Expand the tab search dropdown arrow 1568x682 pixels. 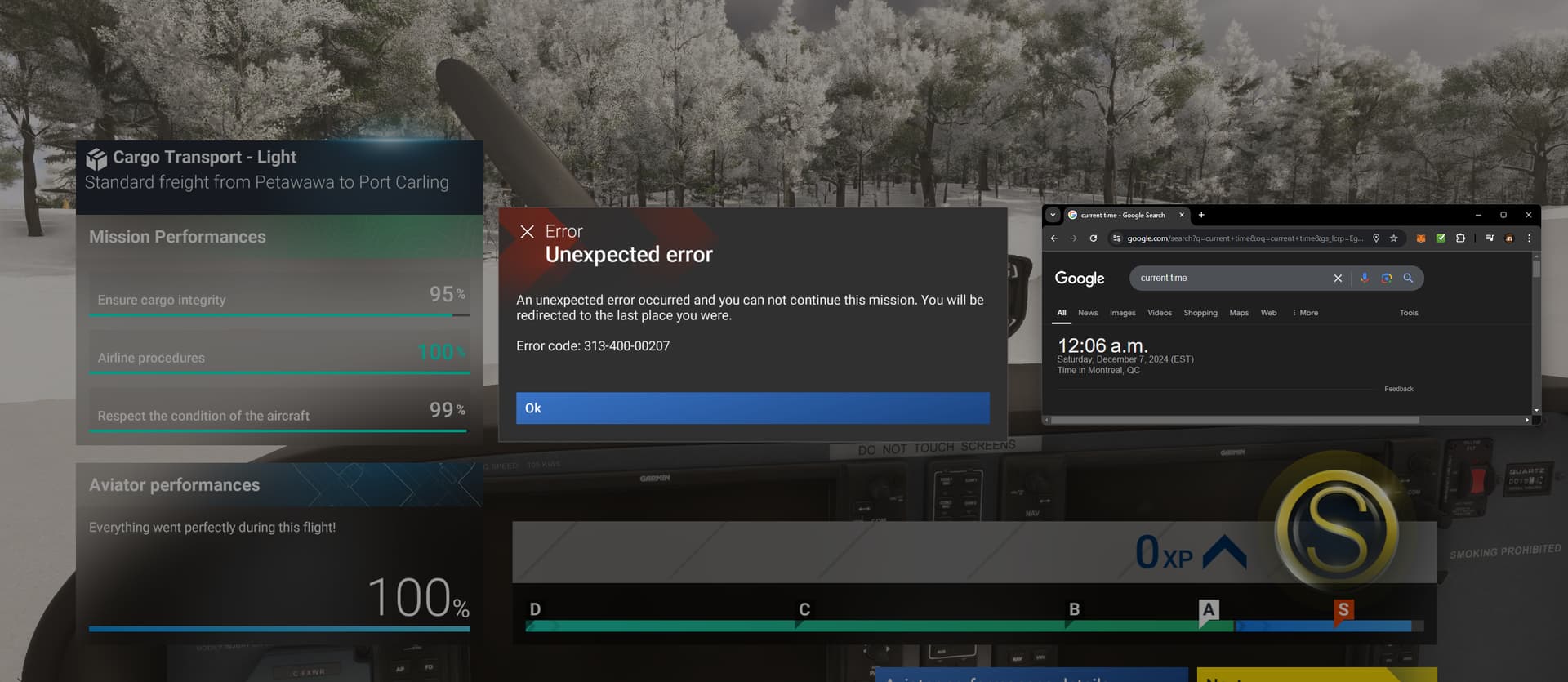coord(1053,215)
